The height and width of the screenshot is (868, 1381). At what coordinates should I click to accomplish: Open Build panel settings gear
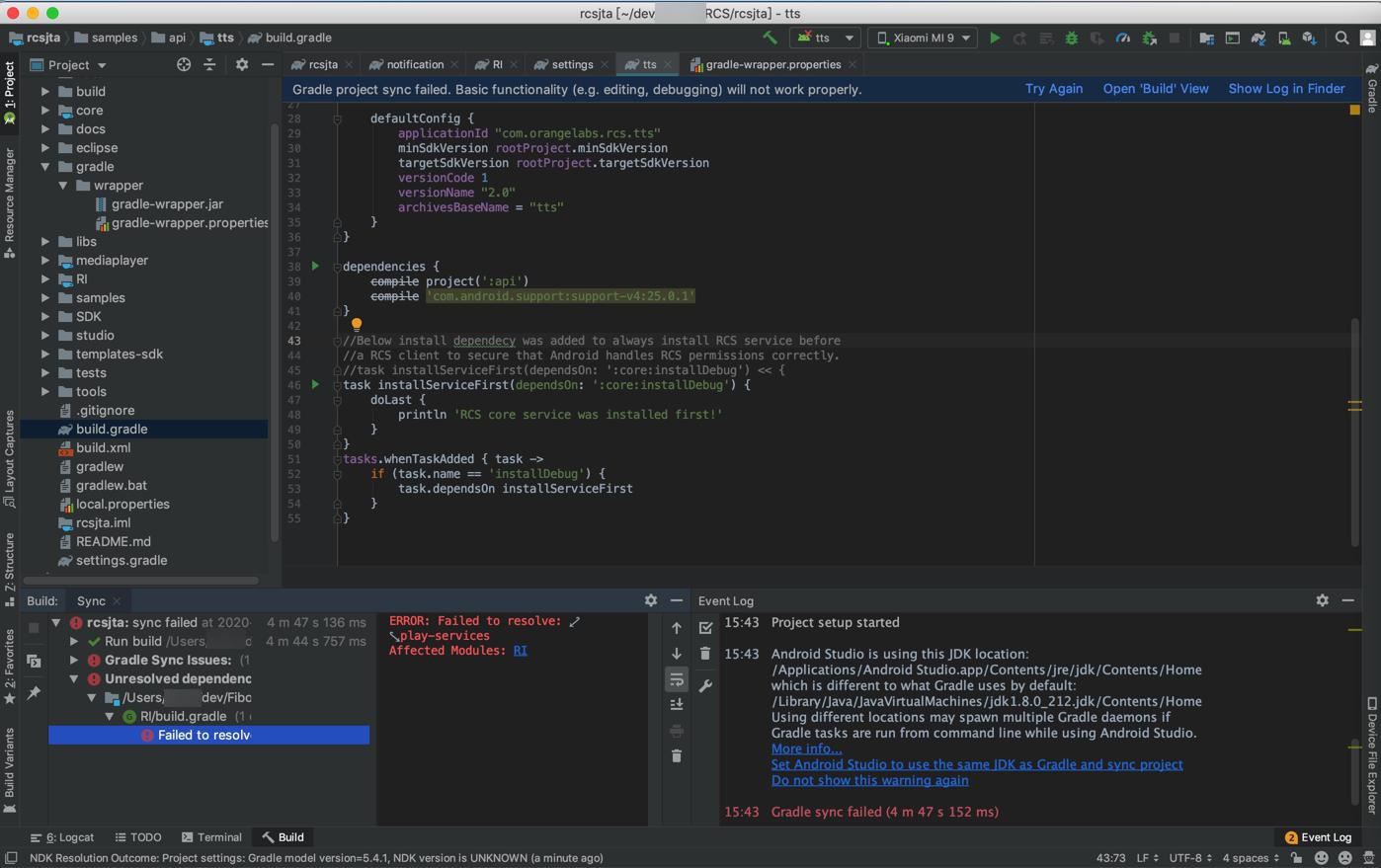point(651,600)
